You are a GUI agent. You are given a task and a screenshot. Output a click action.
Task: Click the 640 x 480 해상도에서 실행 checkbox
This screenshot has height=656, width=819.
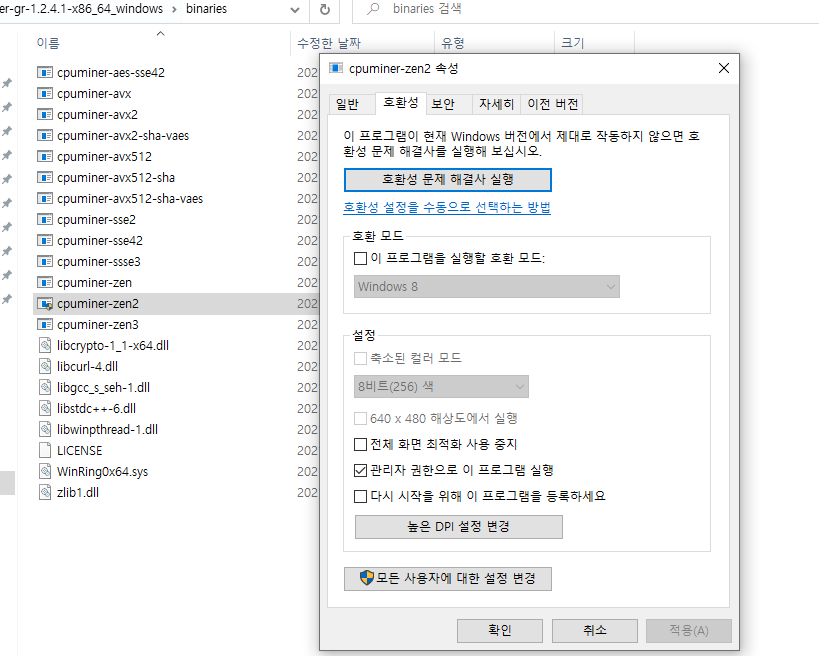[x=360, y=418]
